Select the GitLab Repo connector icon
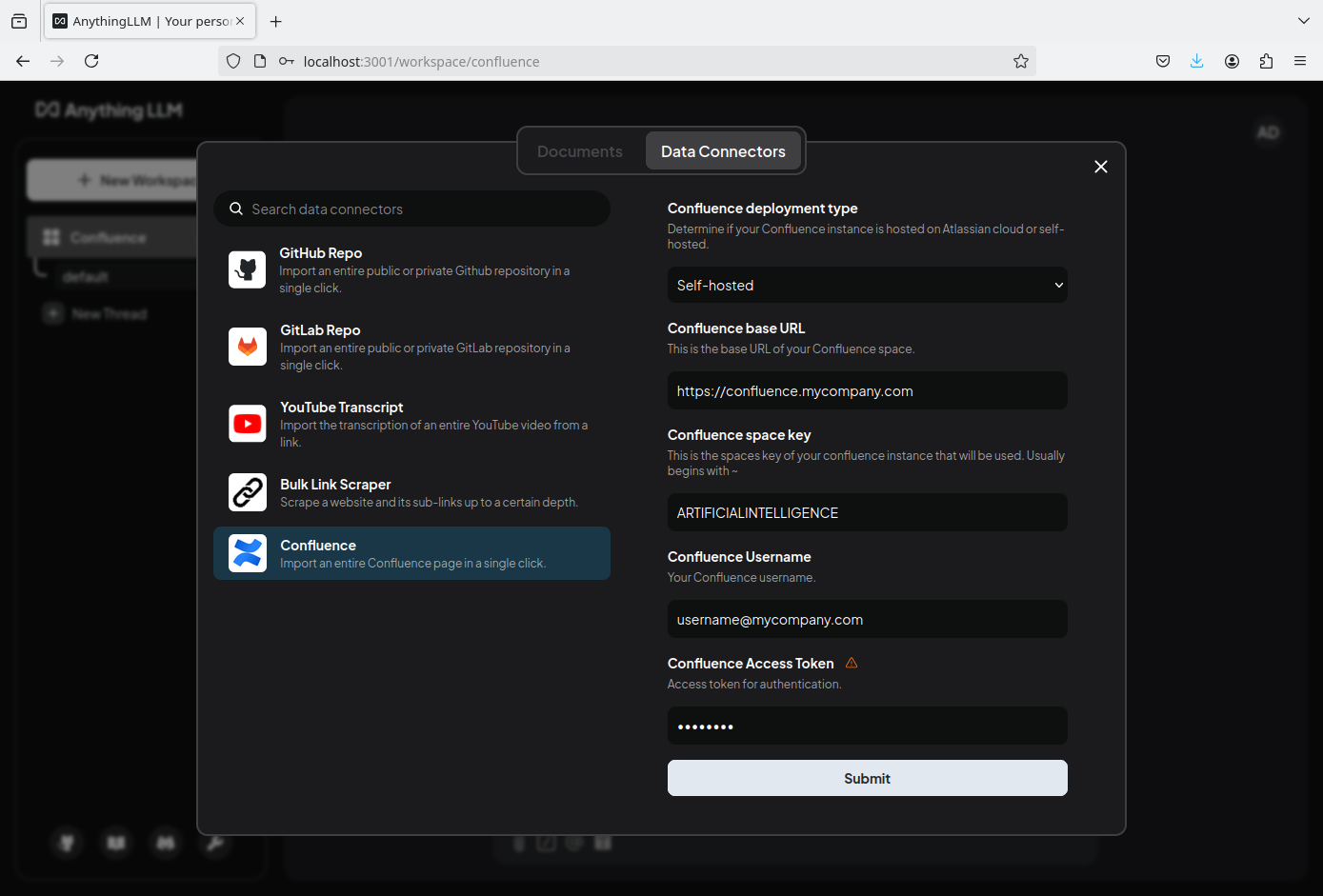Screen dimensions: 1323x896 coord(248,347)
